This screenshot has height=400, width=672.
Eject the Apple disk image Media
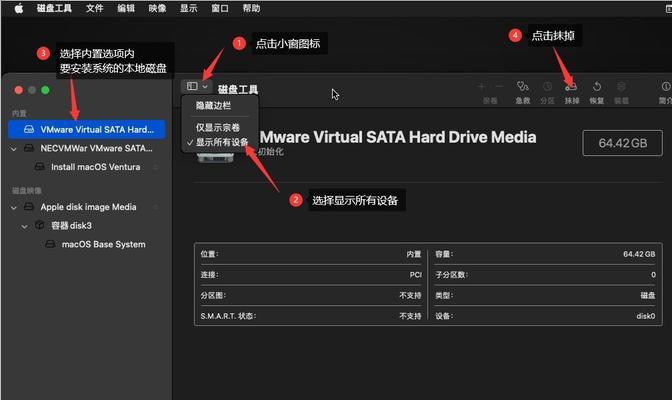(156, 207)
